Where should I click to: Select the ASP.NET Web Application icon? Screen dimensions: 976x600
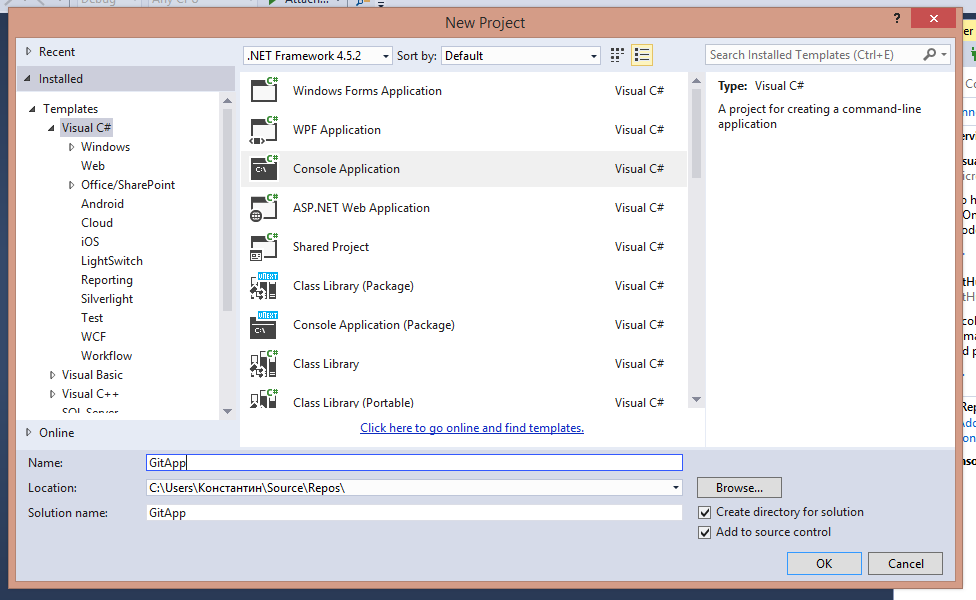[x=264, y=208]
